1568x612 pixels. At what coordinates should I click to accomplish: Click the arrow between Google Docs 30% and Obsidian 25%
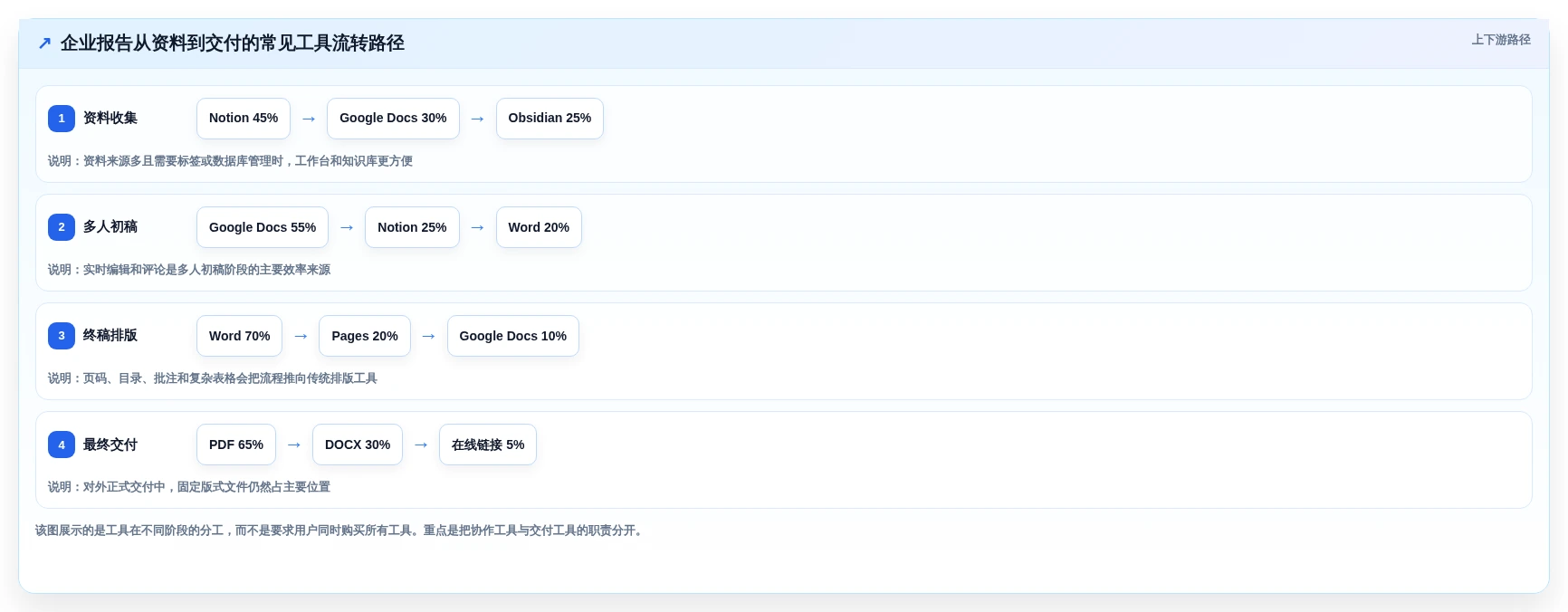pos(478,119)
